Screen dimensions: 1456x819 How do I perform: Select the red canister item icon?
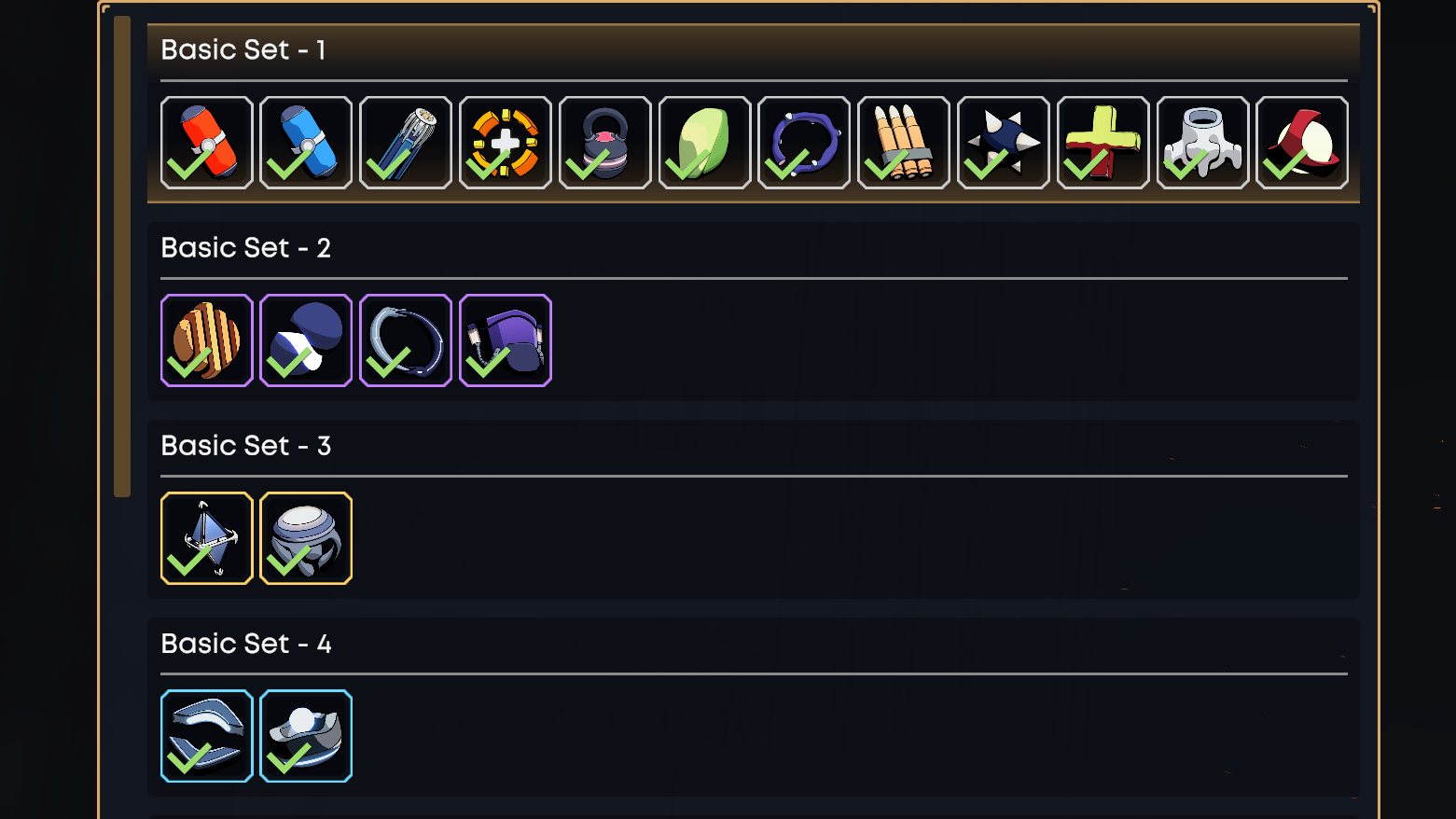pos(207,143)
